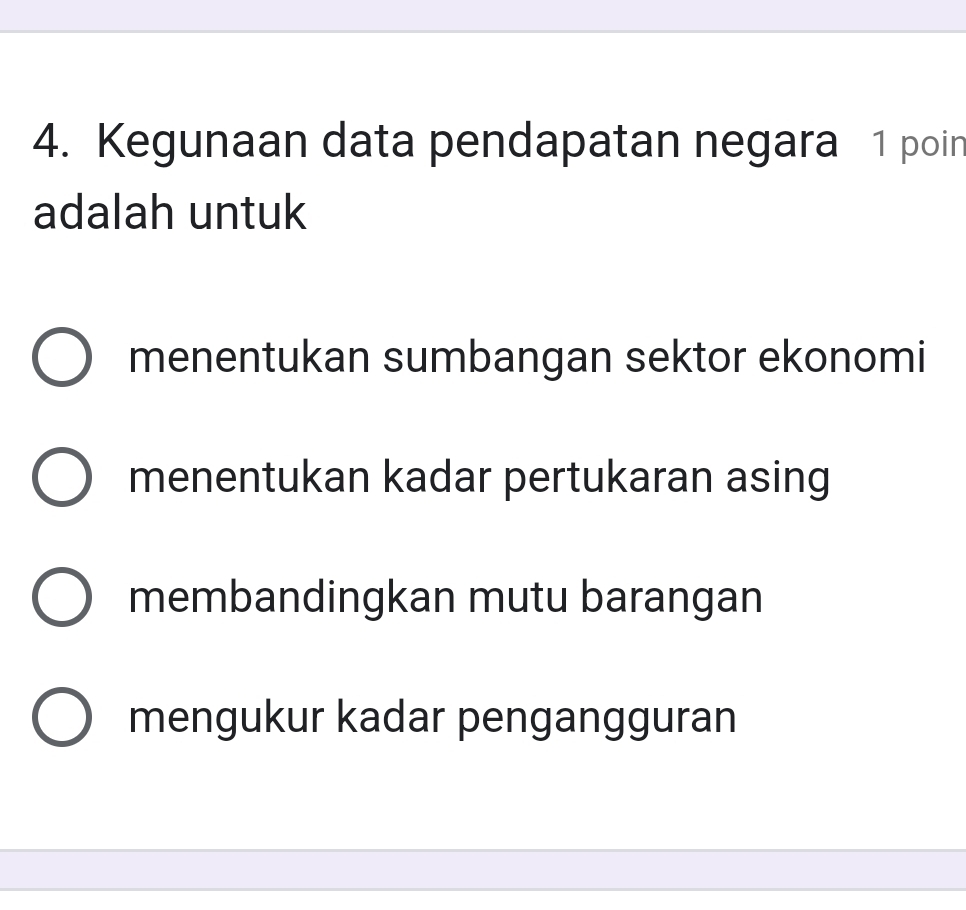Click the "membandingkan mutu barangan" answer label
The height and width of the screenshot is (910, 966).
point(445,598)
